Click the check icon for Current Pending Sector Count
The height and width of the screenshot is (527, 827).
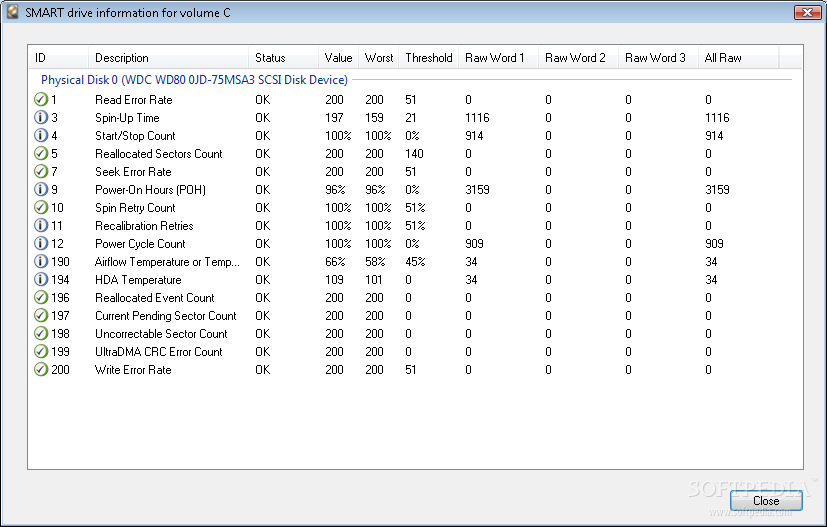point(41,315)
